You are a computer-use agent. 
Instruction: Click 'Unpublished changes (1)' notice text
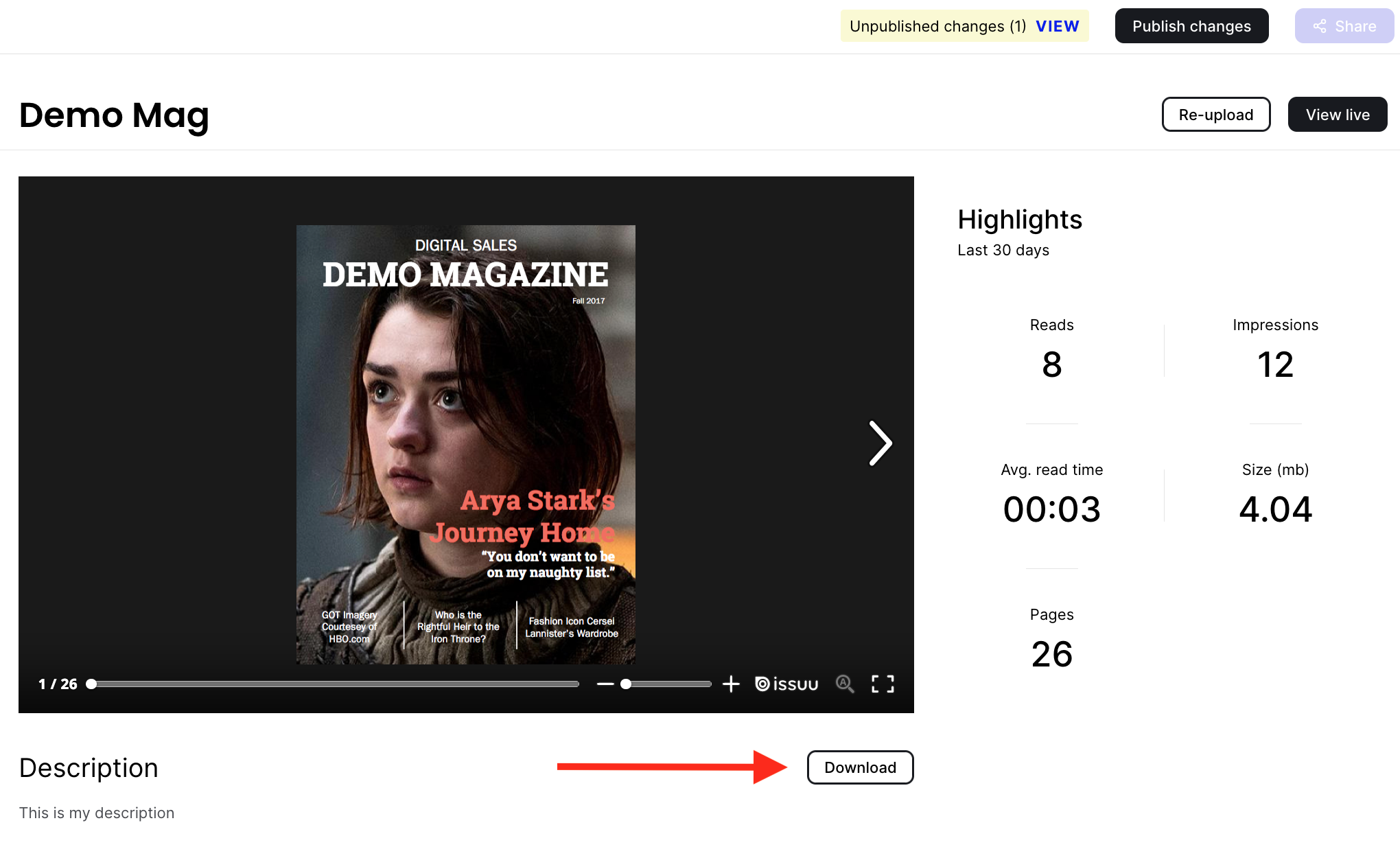coord(937,26)
